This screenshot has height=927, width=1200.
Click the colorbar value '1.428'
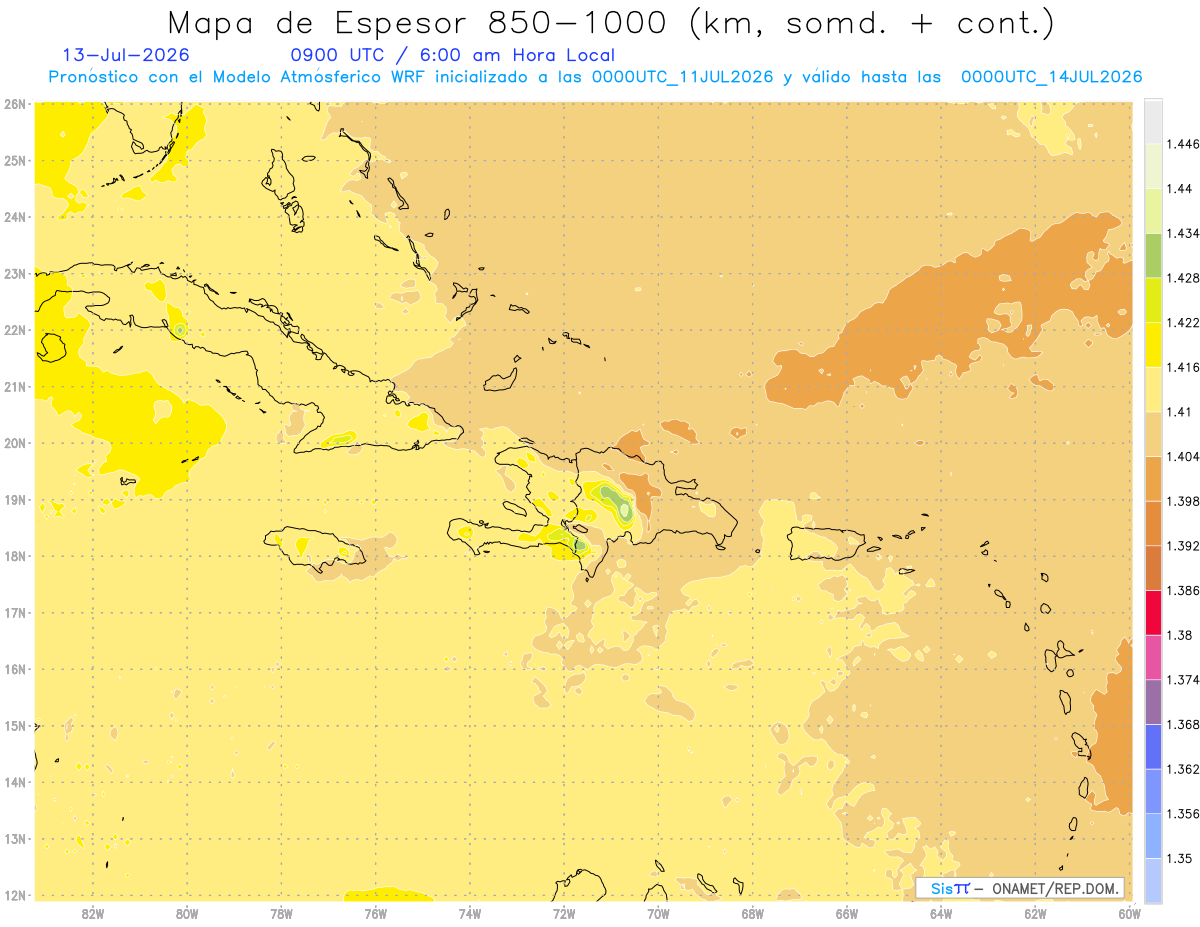pos(1184,278)
